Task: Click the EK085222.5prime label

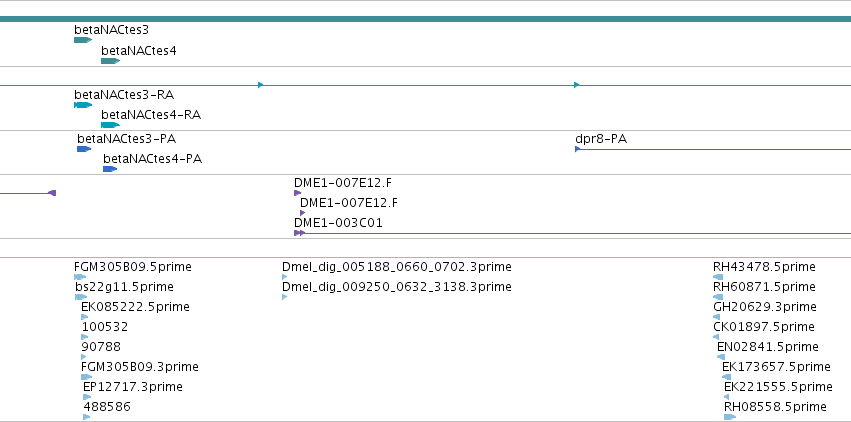Action: coord(136,307)
